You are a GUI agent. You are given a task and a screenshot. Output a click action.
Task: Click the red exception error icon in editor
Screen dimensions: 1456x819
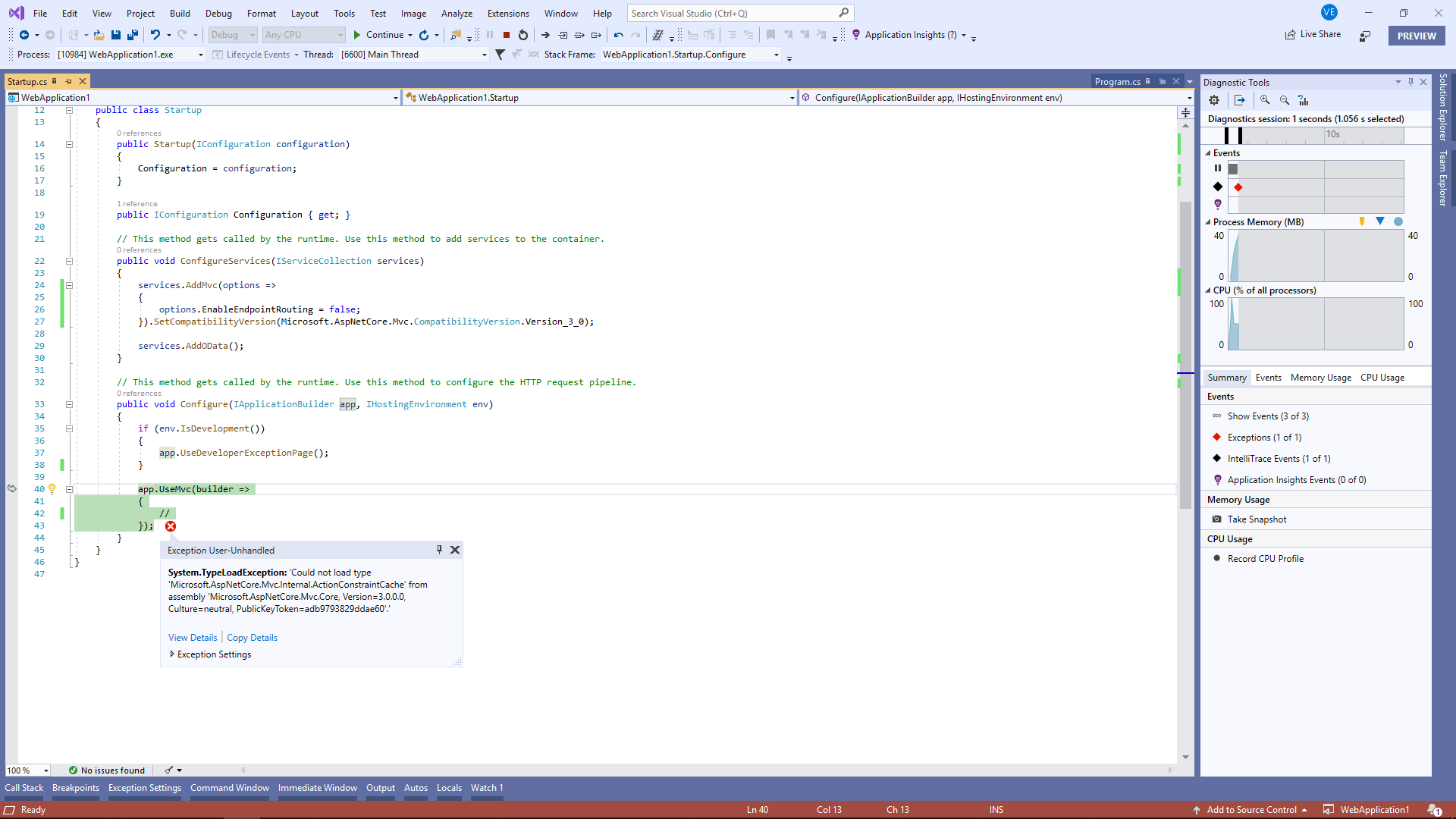[171, 526]
